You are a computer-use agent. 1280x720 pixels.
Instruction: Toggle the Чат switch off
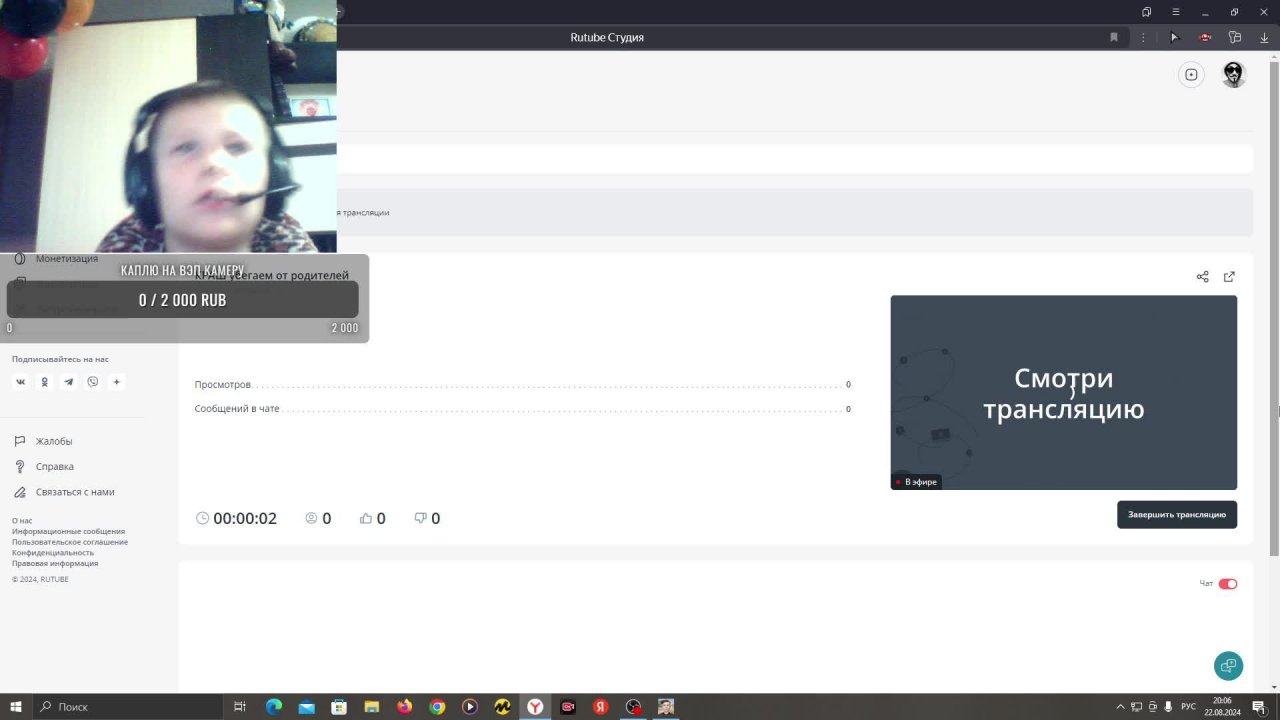click(x=1228, y=584)
